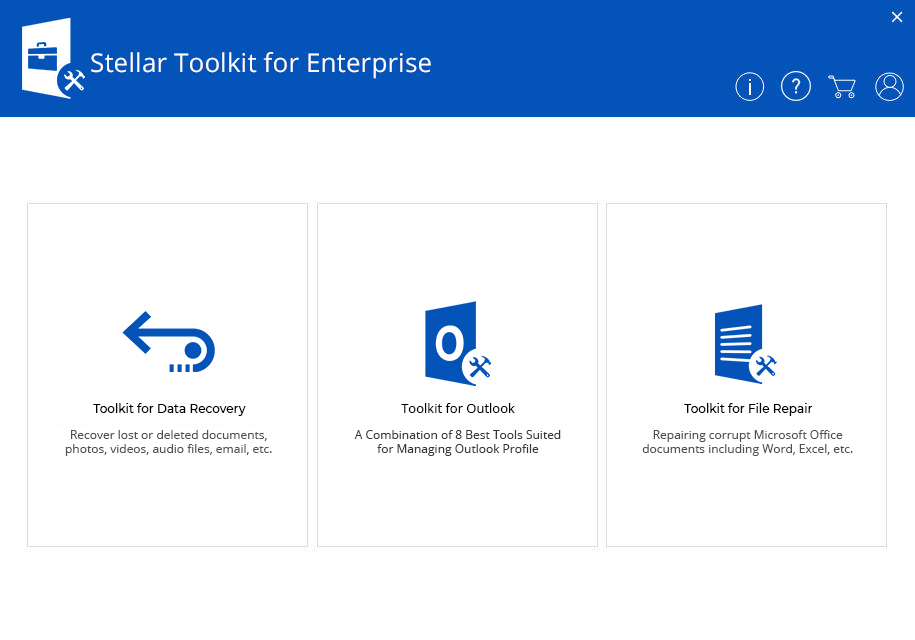Click the Toolkit for Data Recovery title
915x640 pixels.
(168, 408)
